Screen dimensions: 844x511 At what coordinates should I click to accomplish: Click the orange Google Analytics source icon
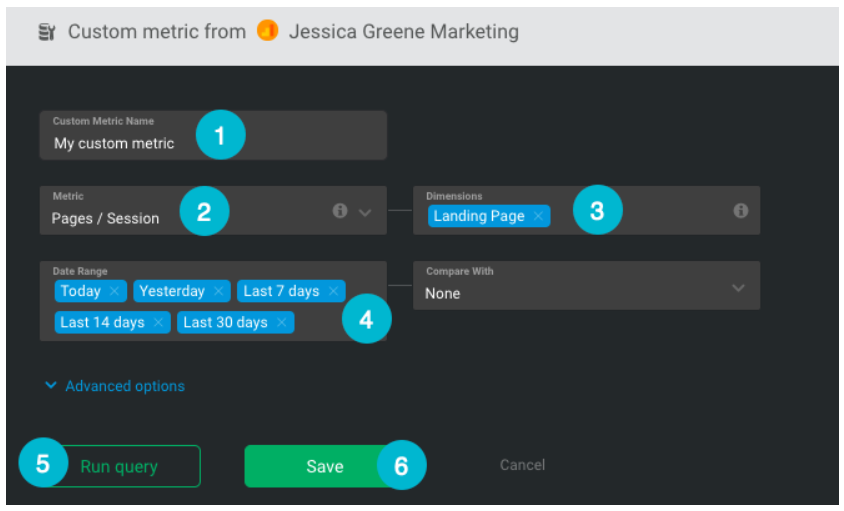point(267,32)
